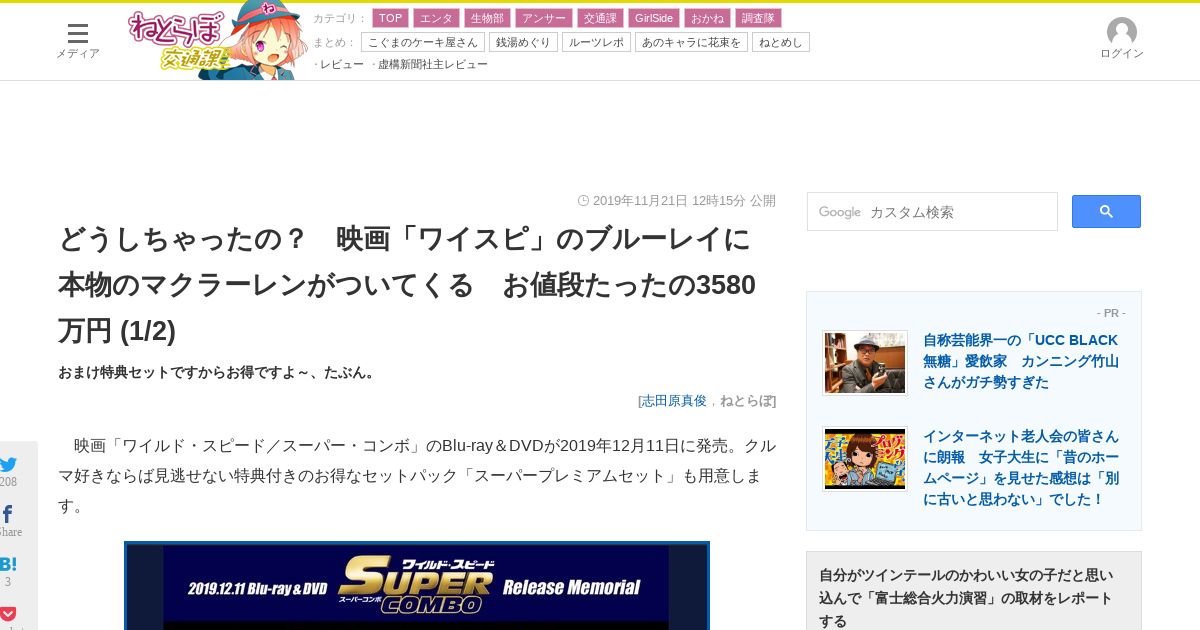Image resolution: width=1200 pixels, height=630 pixels.
Task: Click the ねとらぼ byline link
Action: click(746, 401)
